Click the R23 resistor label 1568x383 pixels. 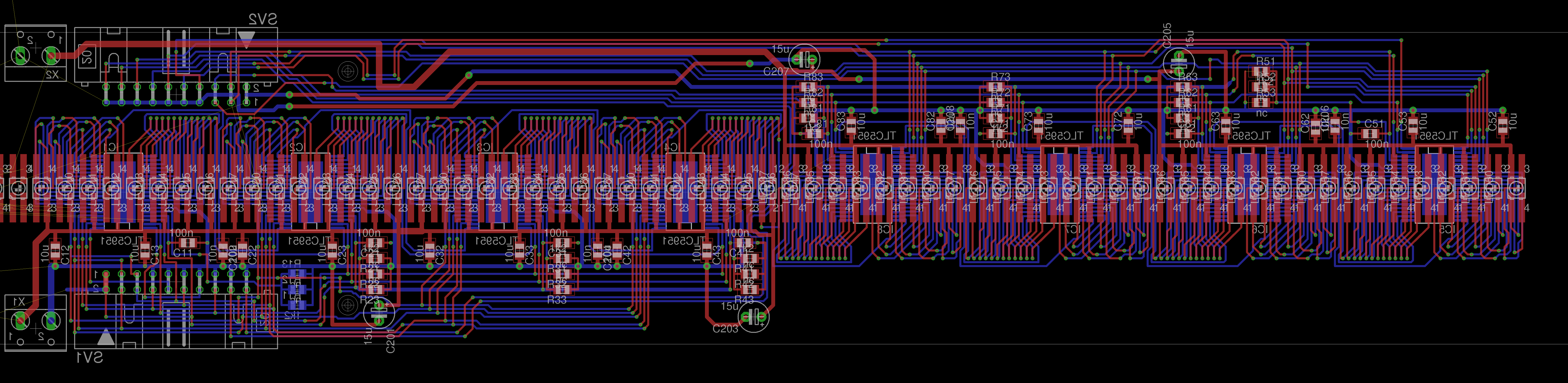(369, 300)
